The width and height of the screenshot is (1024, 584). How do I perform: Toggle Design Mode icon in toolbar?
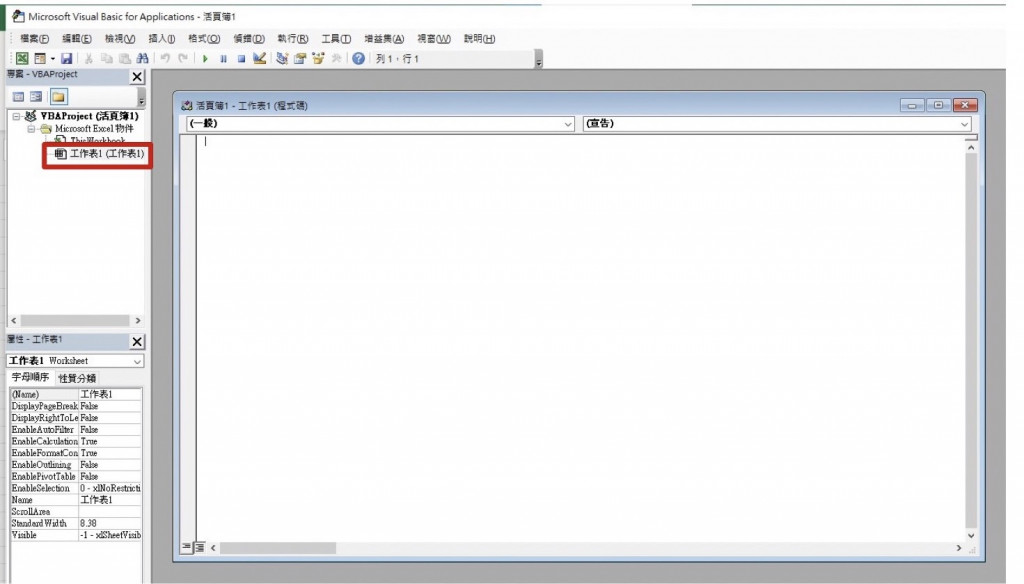coord(259,59)
